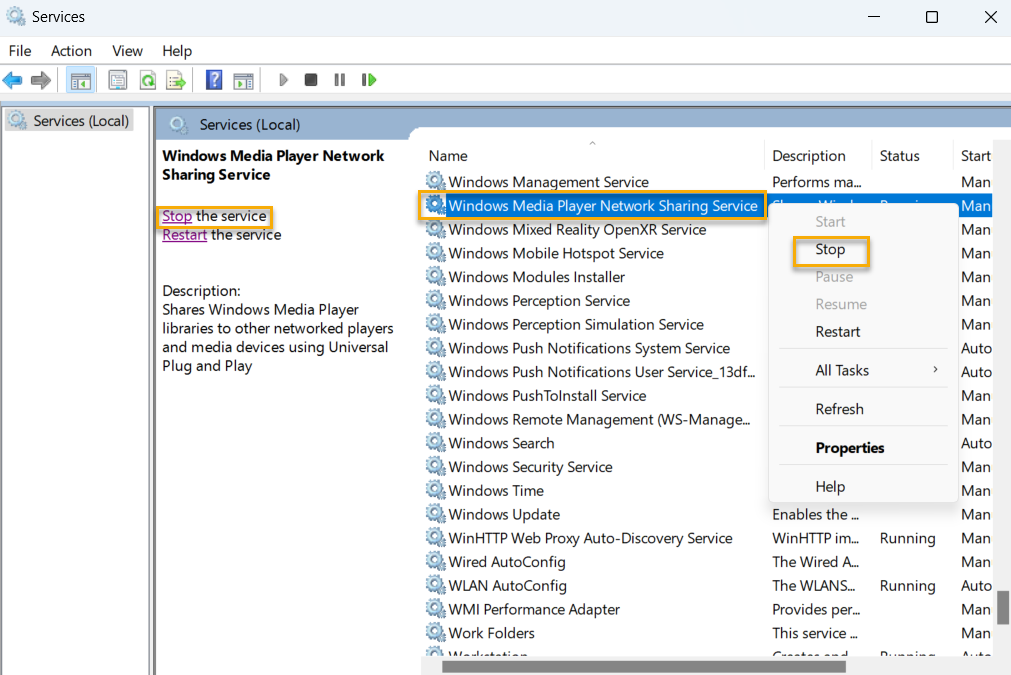The image size is (1011, 675).
Task: Click the Restart the service link
Action: tap(184, 234)
